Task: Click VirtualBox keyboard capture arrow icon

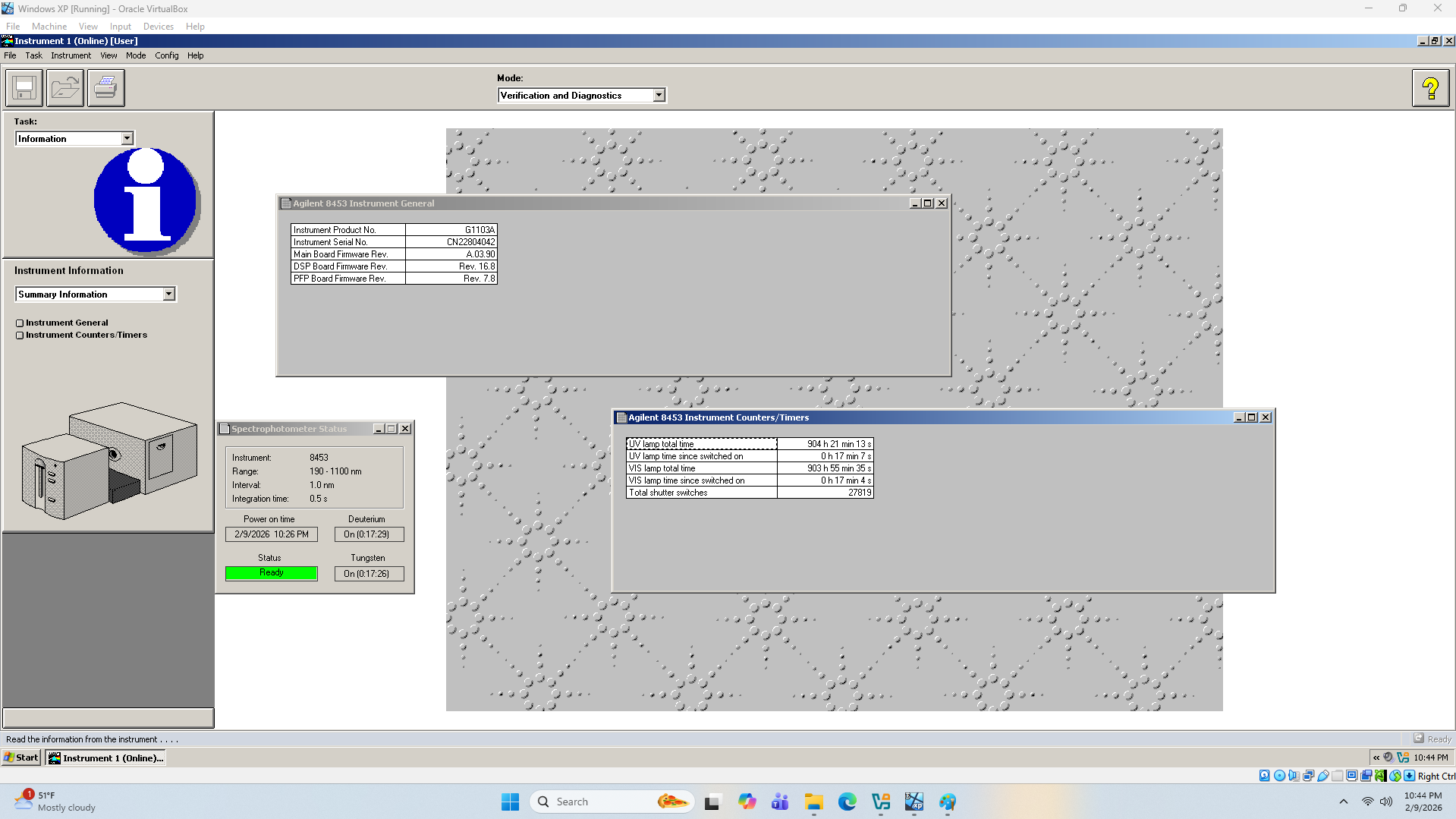Action: [1409, 776]
